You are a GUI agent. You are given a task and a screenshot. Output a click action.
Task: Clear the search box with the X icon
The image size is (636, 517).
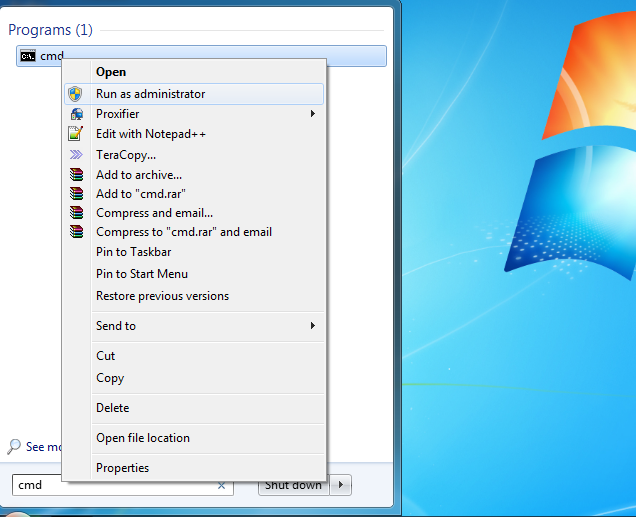point(221,485)
